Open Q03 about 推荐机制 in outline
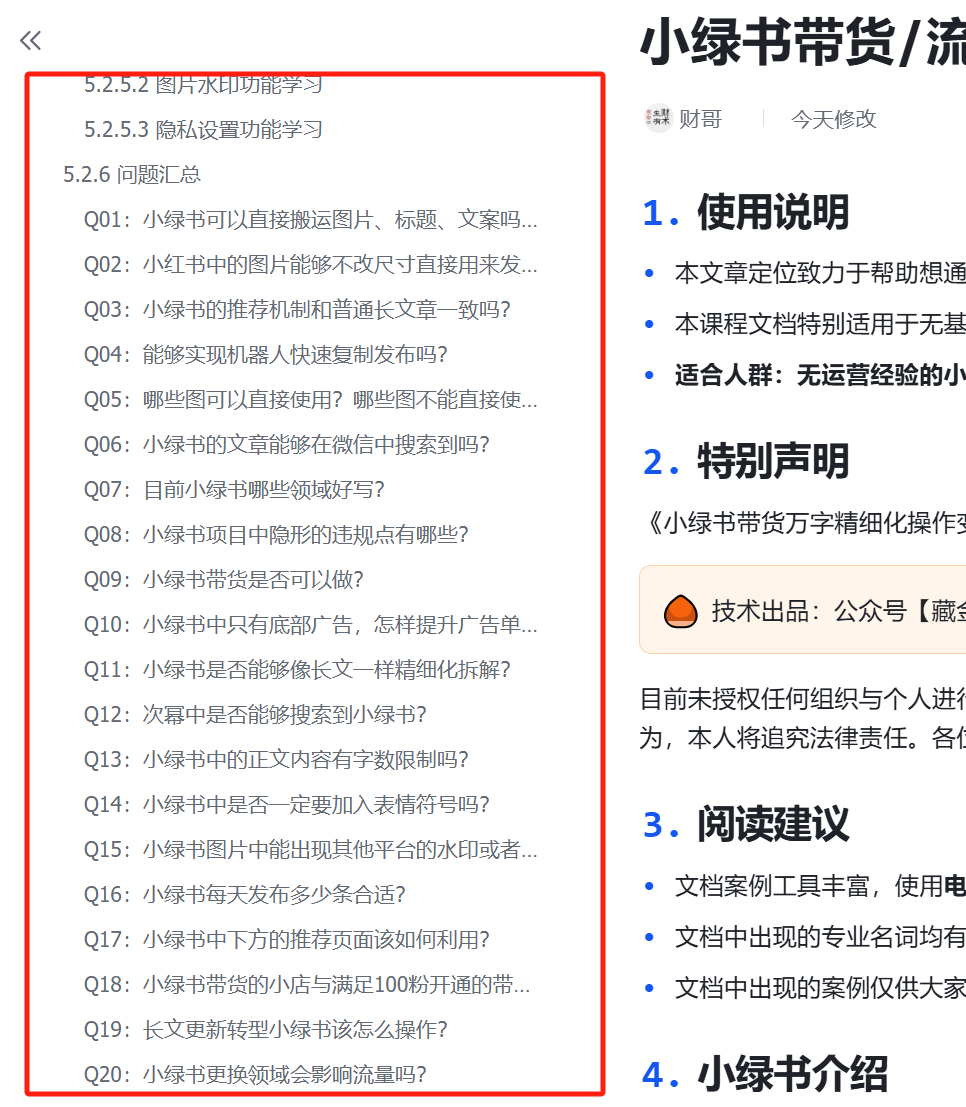This screenshot has width=966, height=1107. [x=297, y=310]
